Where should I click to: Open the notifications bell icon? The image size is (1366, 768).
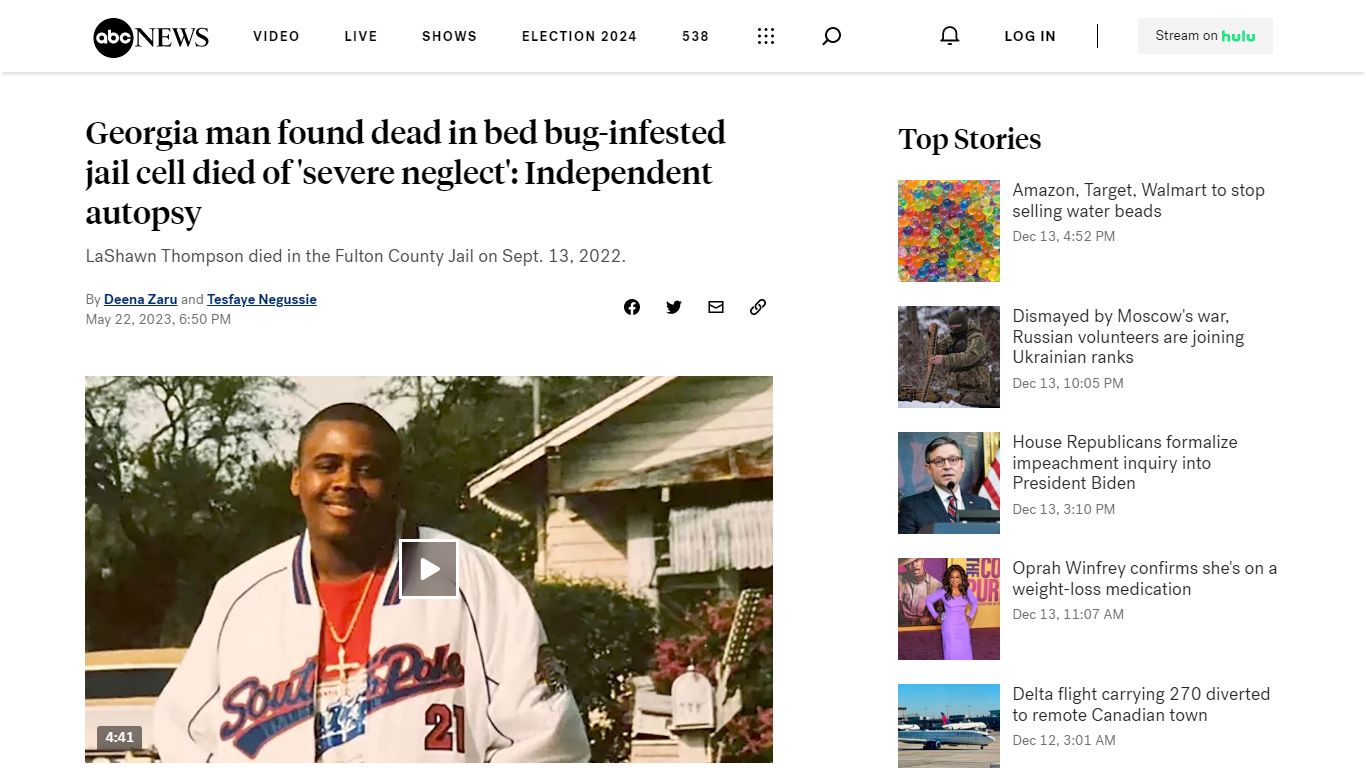click(x=950, y=36)
